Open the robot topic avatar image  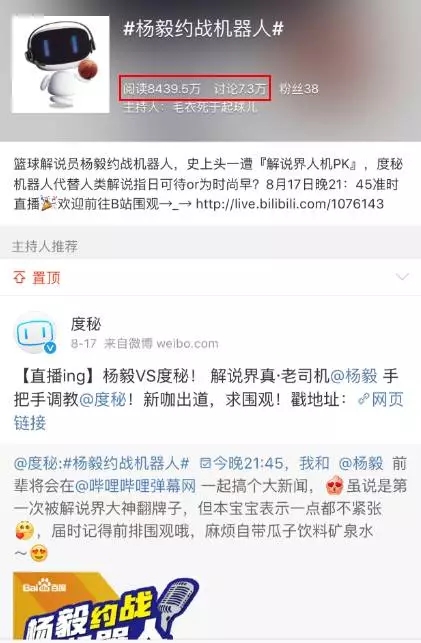tap(61, 64)
